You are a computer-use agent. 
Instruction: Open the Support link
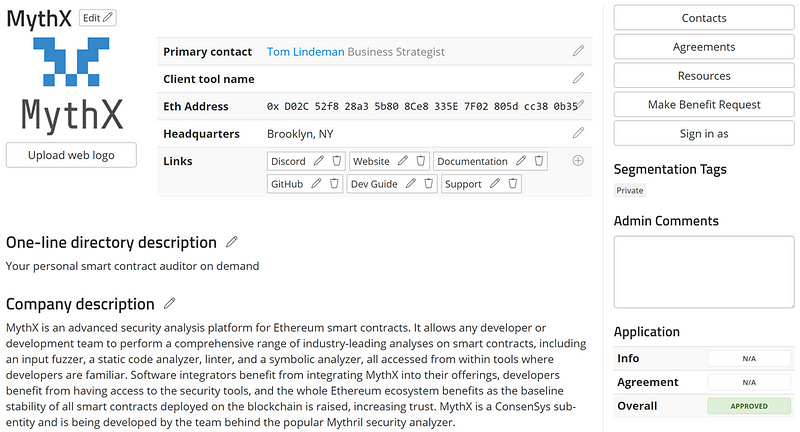(463, 184)
